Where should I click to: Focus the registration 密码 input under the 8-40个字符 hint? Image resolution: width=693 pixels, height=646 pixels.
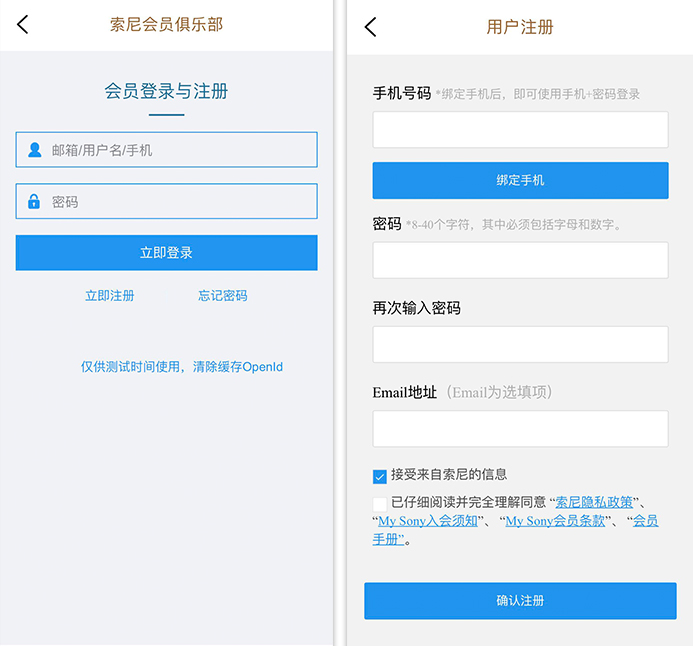point(521,260)
